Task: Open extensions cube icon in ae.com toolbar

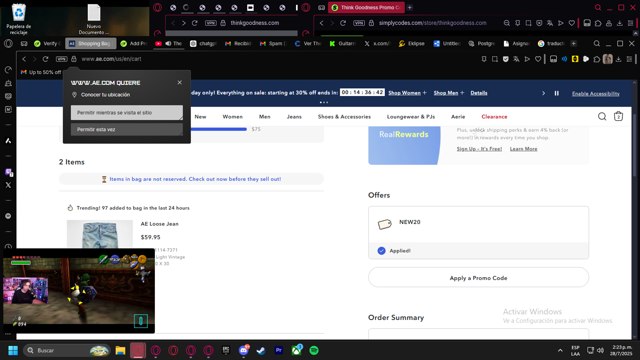Action: pos(597,59)
